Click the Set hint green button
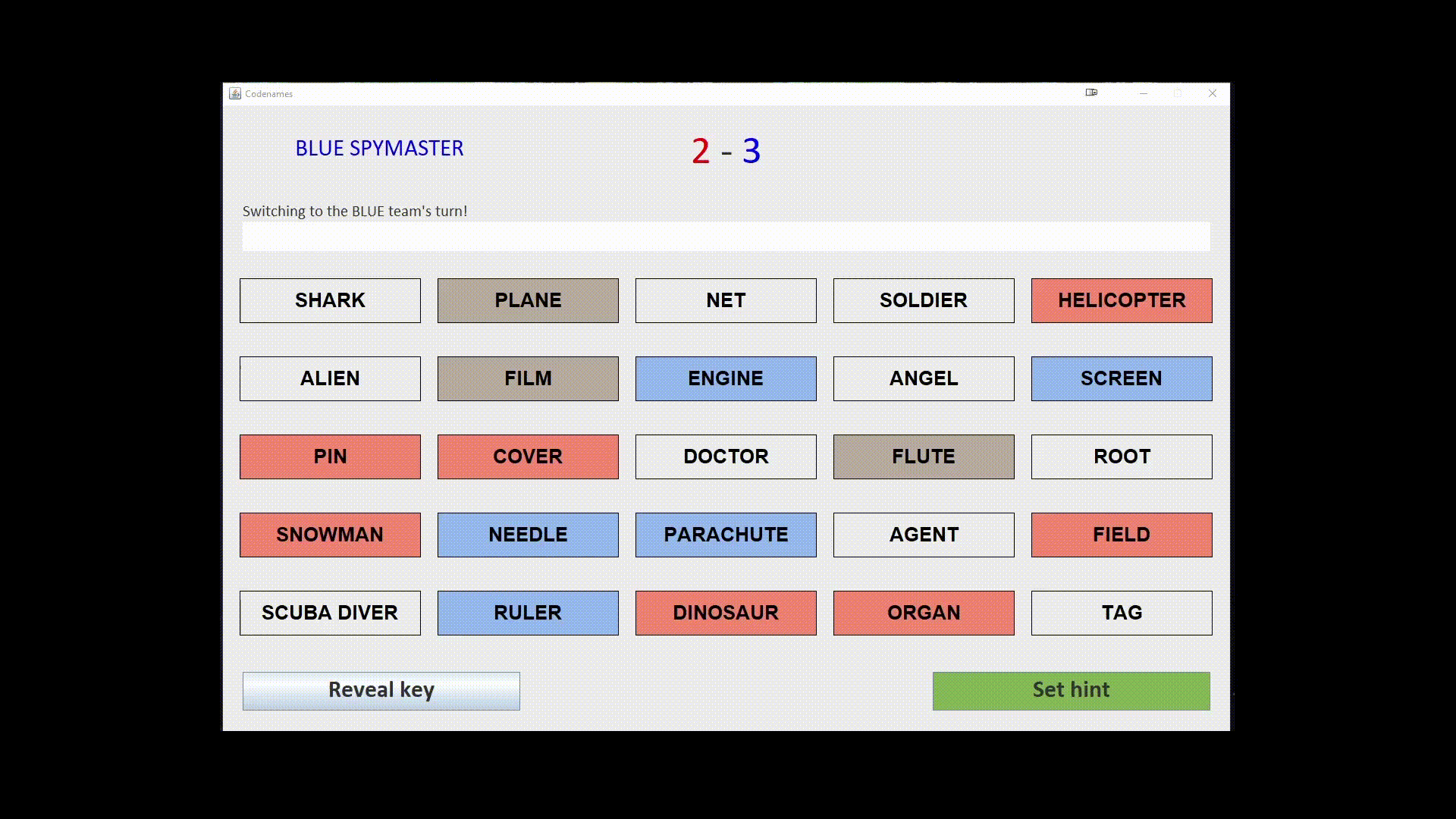This screenshot has width=1456, height=819. point(1071,690)
